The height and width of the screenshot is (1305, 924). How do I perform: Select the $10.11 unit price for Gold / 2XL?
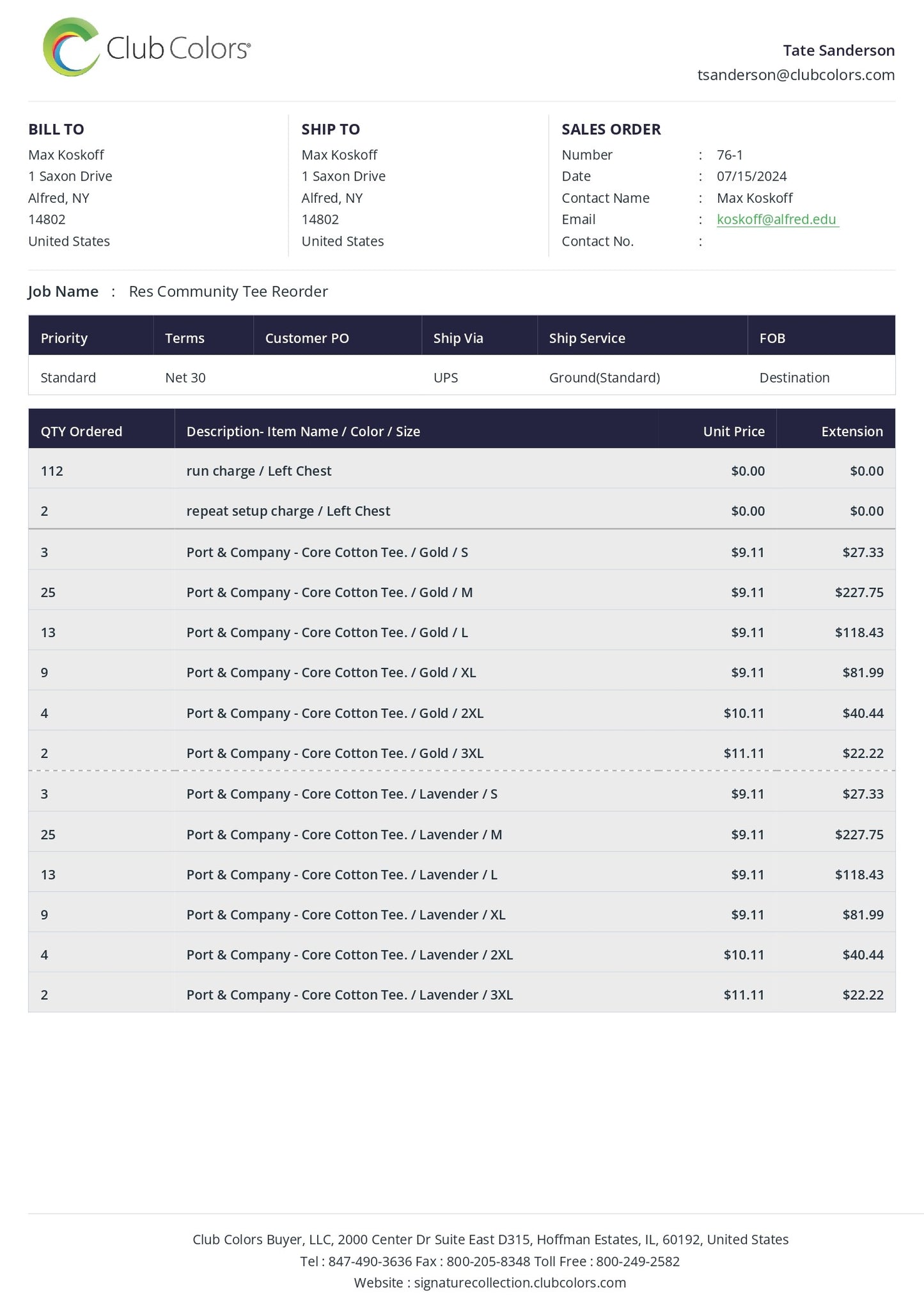click(744, 713)
